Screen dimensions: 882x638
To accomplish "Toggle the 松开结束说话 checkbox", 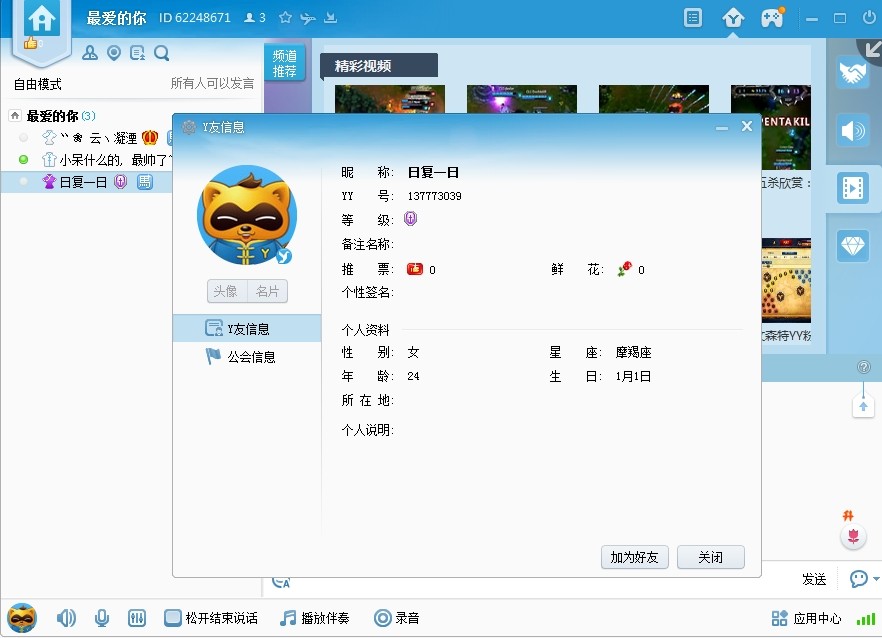I will pos(173,618).
